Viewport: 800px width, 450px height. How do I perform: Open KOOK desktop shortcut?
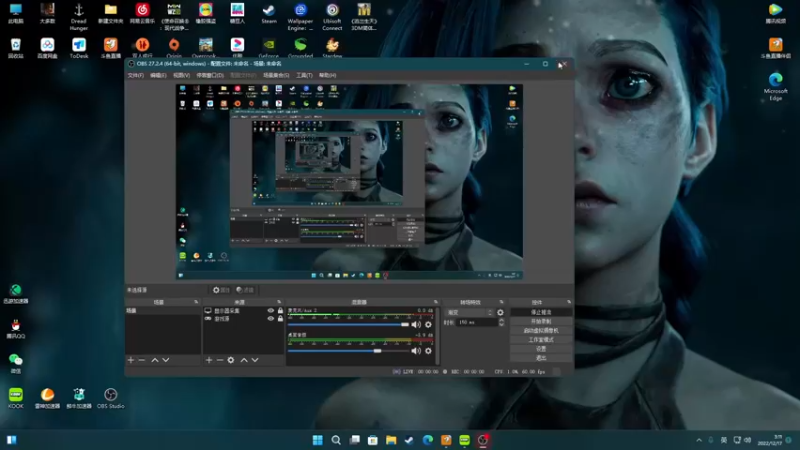point(16,398)
